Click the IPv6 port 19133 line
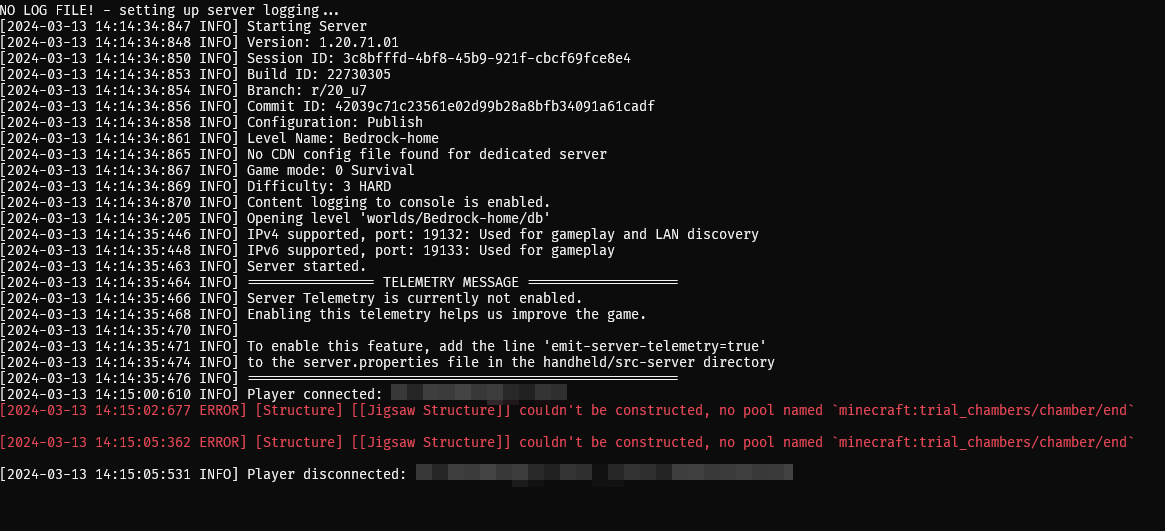 431,250
